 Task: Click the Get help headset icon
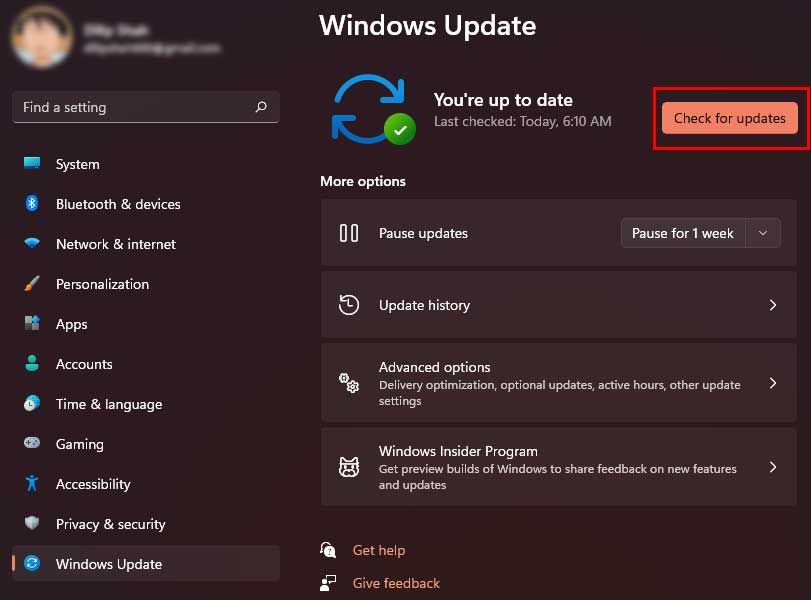[x=328, y=550]
